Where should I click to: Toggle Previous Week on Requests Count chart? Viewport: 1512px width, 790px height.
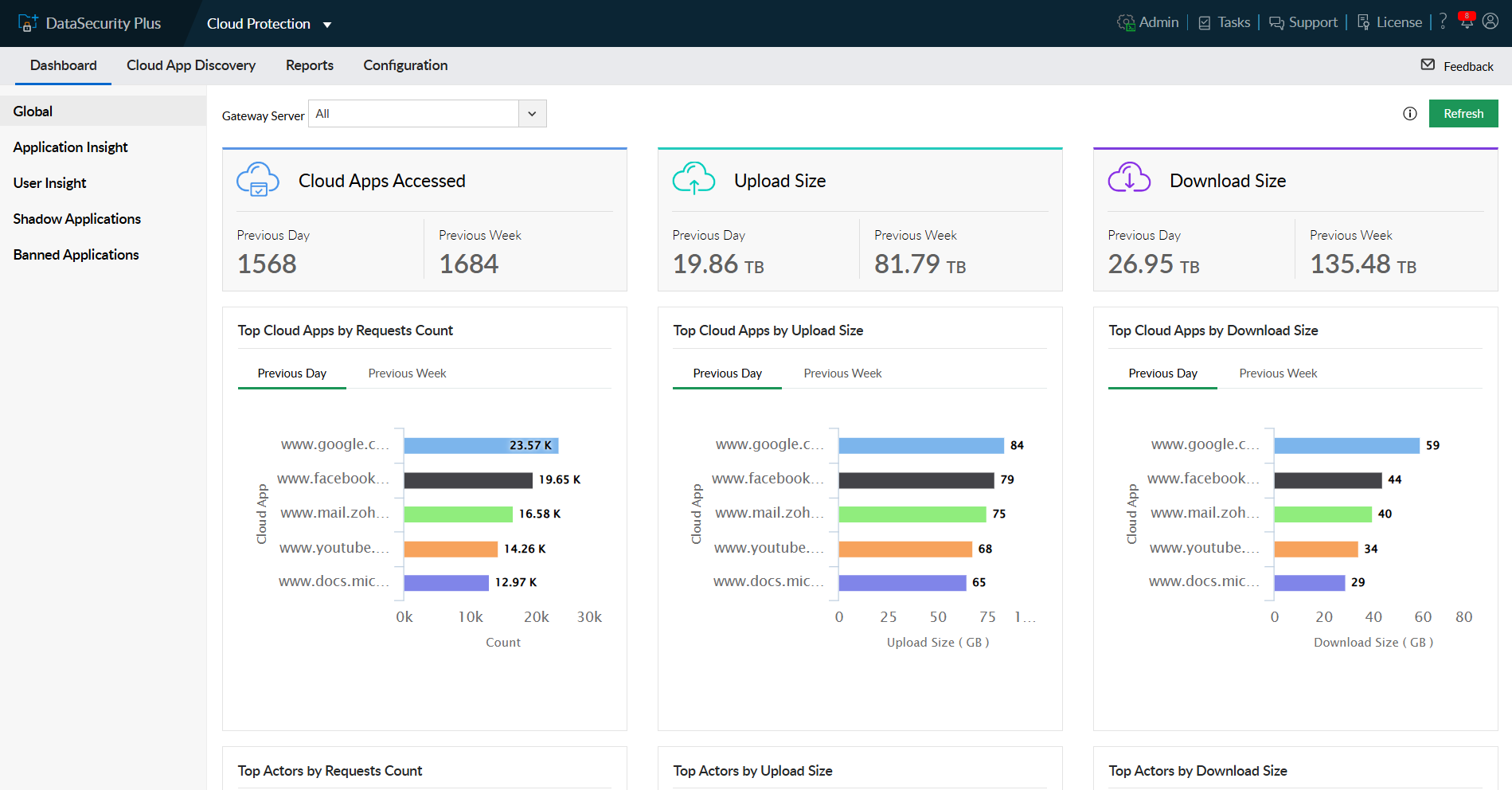coord(407,373)
